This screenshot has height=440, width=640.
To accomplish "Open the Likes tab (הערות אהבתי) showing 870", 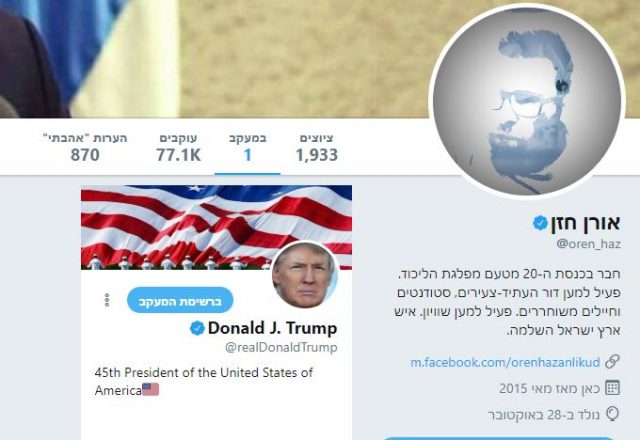I will point(85,148).
